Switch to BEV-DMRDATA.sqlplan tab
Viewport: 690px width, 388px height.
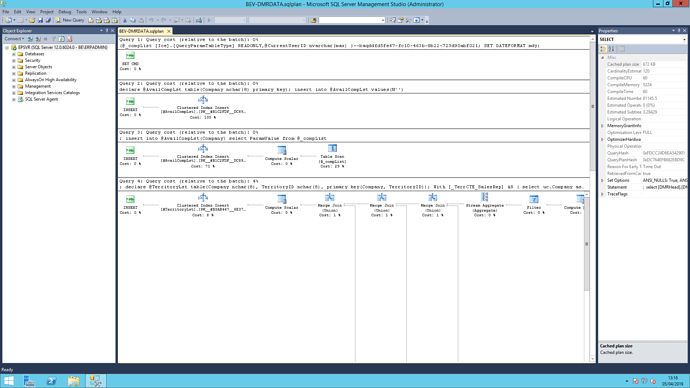click(x=141, y=31)
